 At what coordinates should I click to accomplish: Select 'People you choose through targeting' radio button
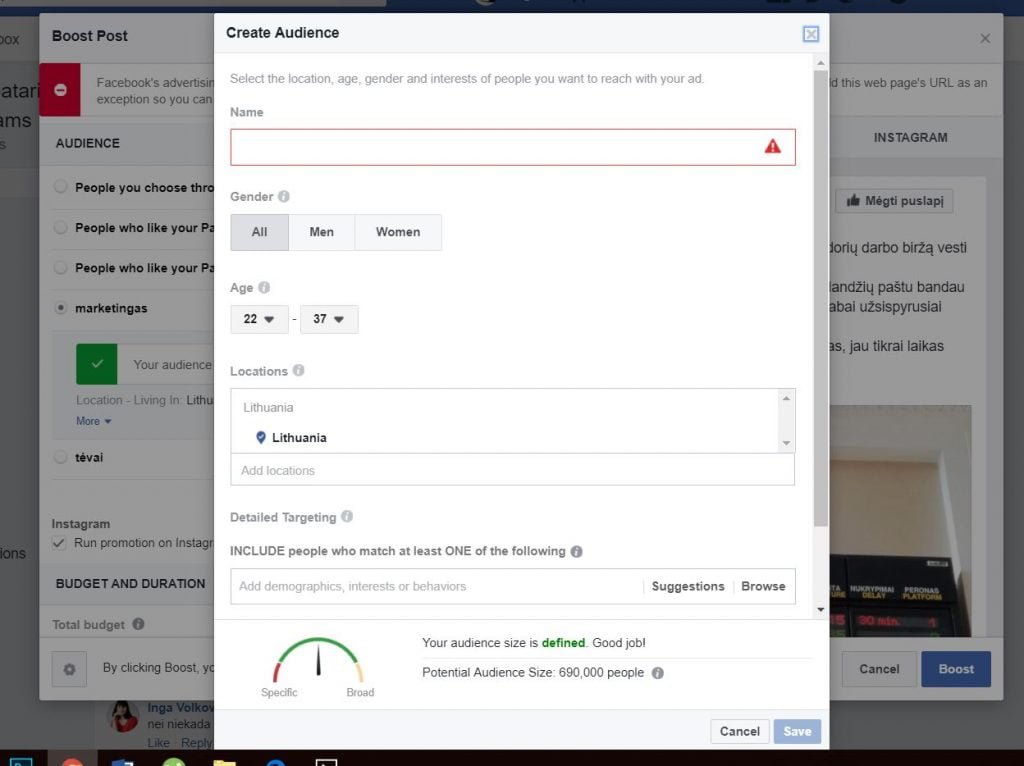coord(60,187)
